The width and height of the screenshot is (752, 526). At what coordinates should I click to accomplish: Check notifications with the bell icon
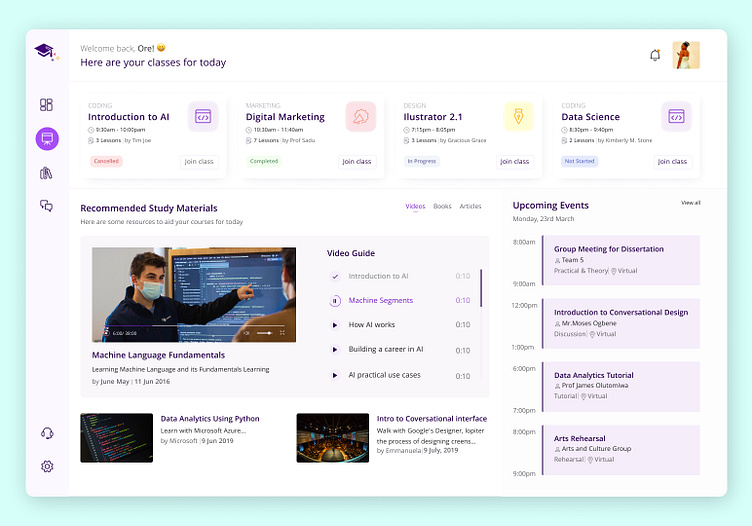pyautogui.click(x=655, y=55)
